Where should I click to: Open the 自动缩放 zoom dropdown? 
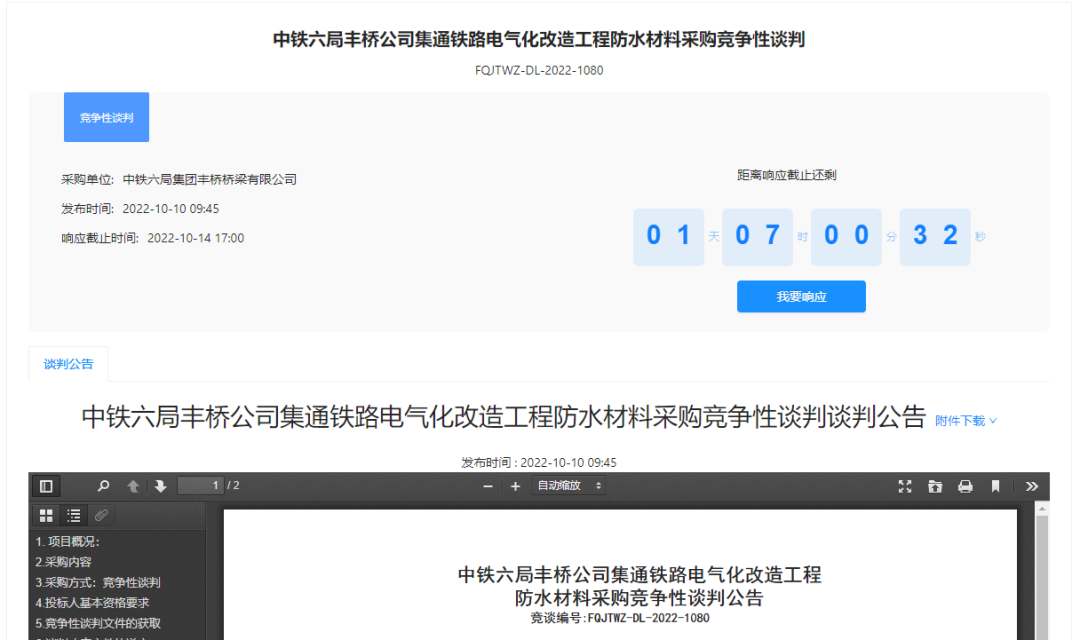[569, 486]
